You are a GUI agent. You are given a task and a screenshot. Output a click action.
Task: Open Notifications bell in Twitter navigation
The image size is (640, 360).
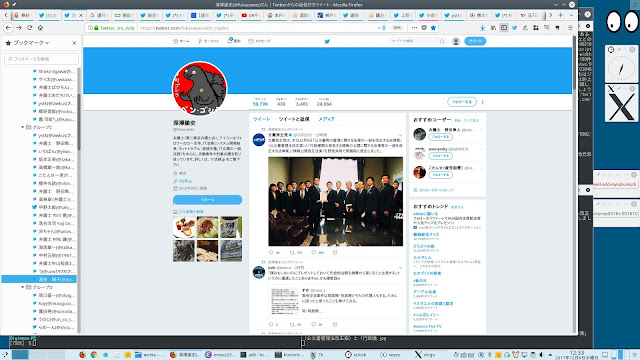click(x=233, y=41)
